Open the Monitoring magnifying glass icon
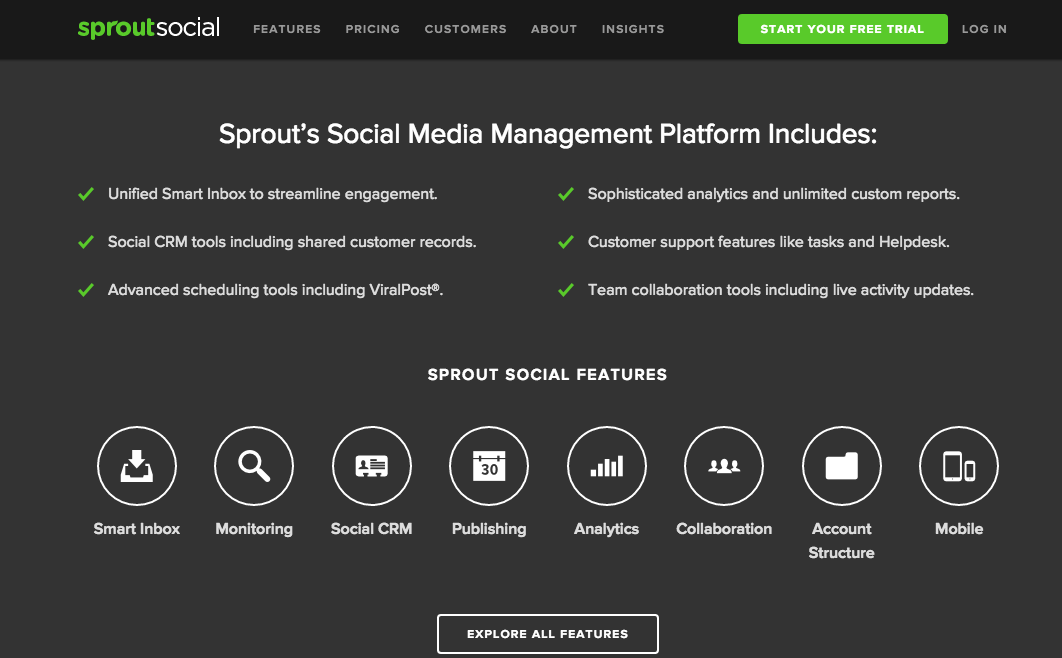 pos(254,466)
